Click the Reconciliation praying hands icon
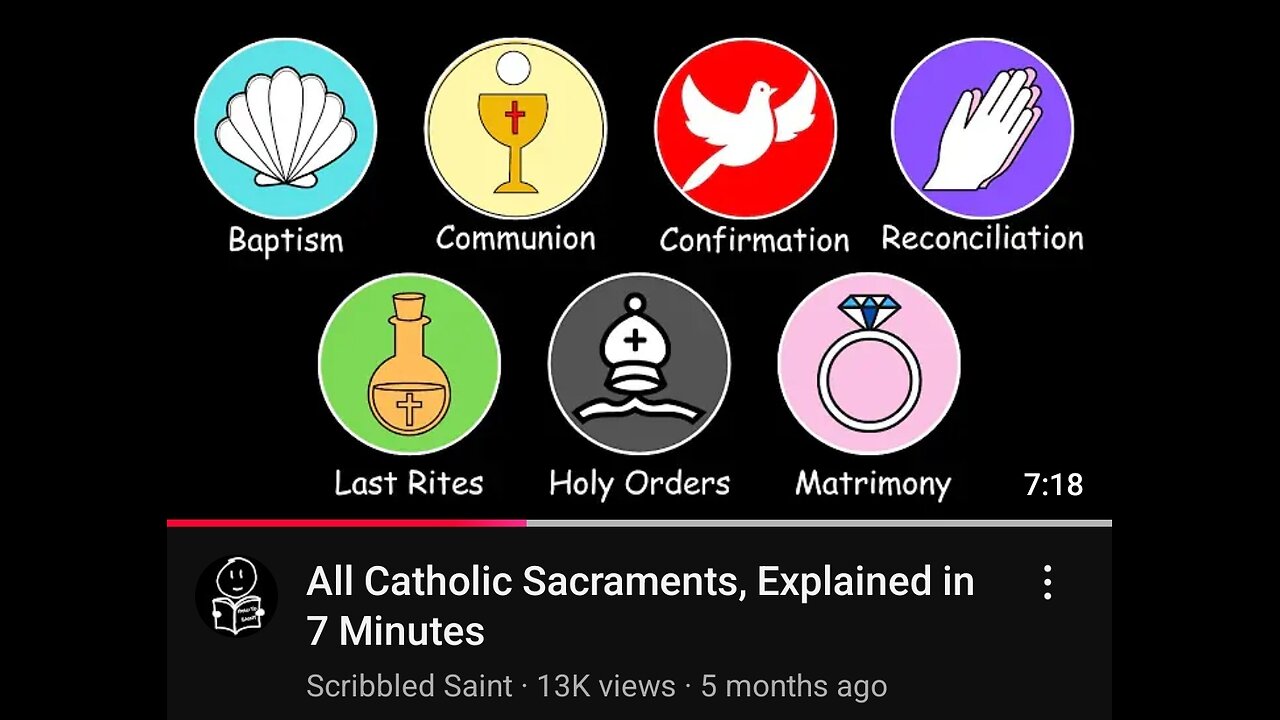 982,128
